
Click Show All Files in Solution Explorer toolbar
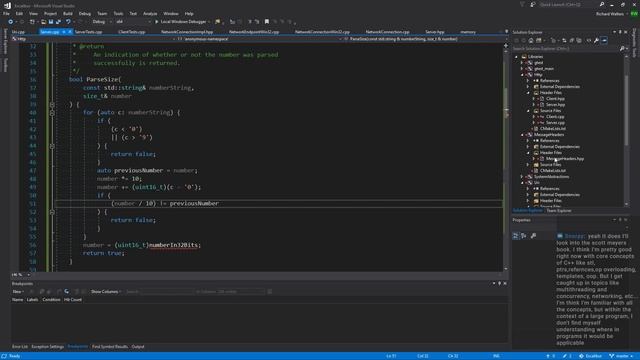click(579, 40)
